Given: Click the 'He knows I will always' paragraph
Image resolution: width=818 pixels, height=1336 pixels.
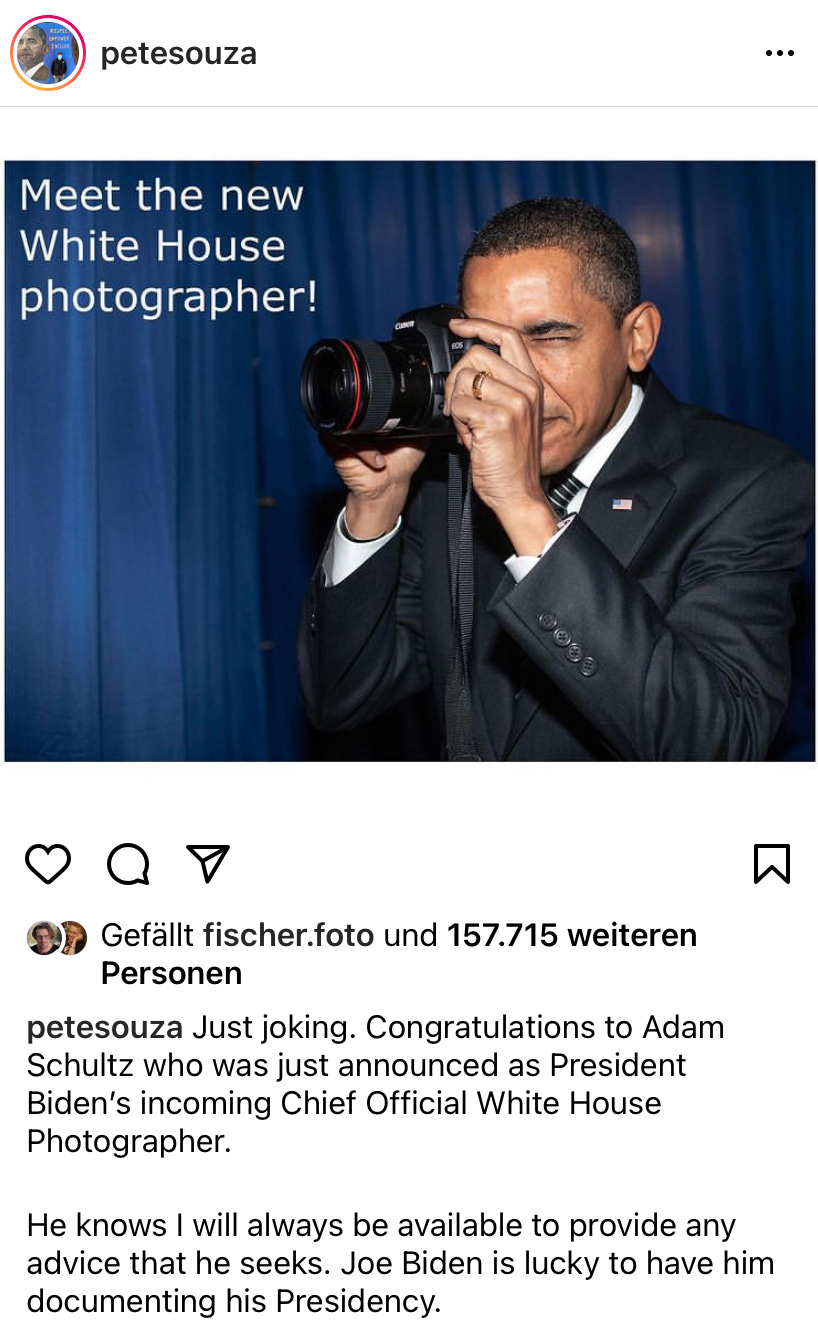Looking at the screenshot, I should (x=400, y=1263).
